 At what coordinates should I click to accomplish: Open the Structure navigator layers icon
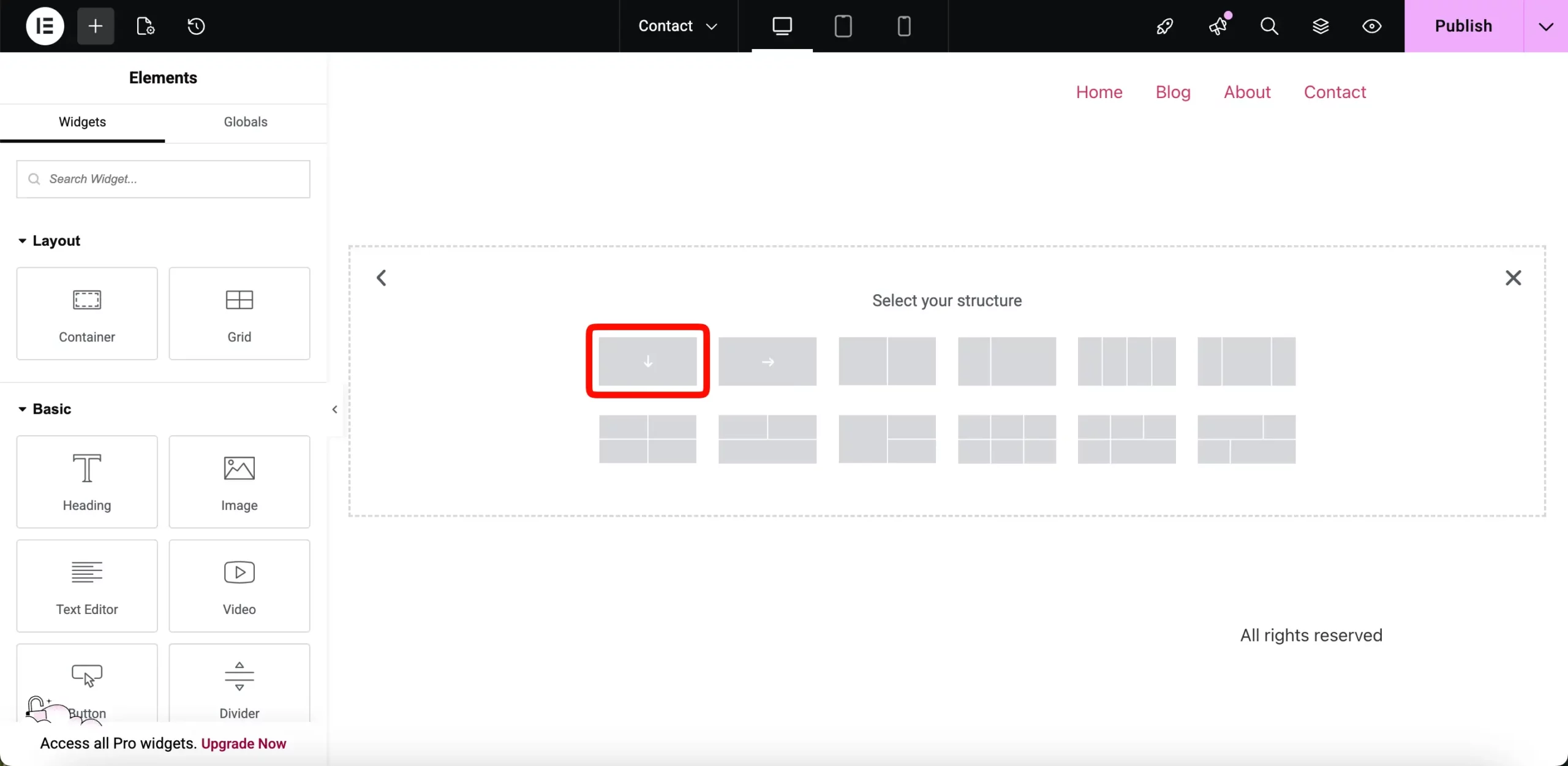[1321, 26]
